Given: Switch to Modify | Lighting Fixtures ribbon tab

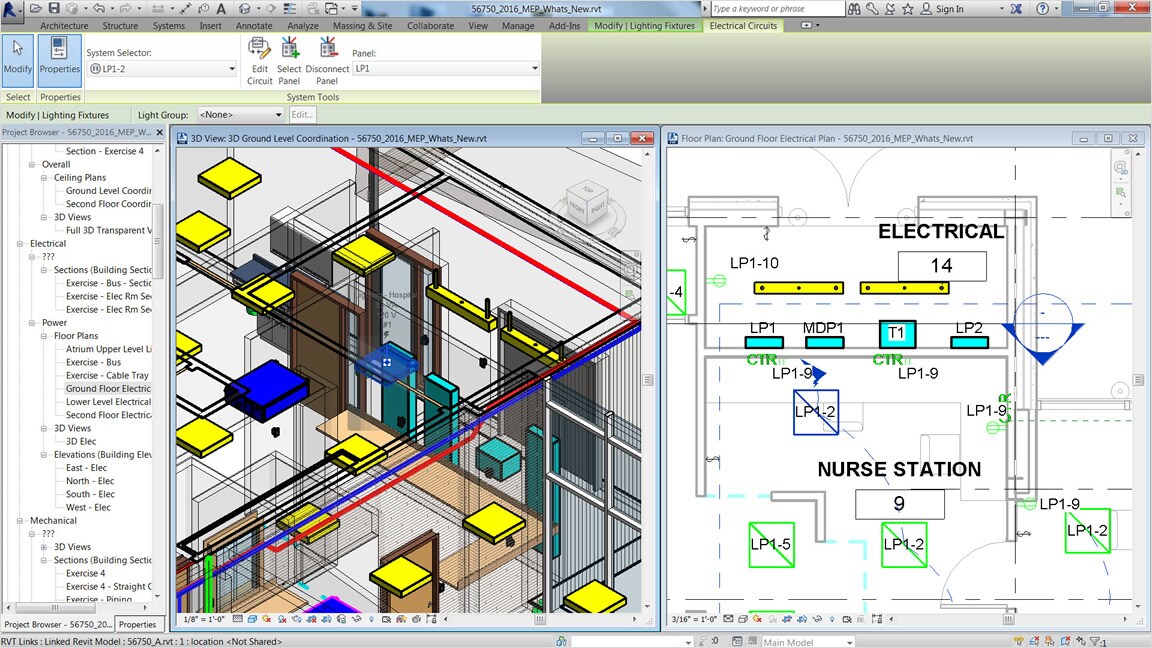Looking at the screenshot, I should point(644,26).
